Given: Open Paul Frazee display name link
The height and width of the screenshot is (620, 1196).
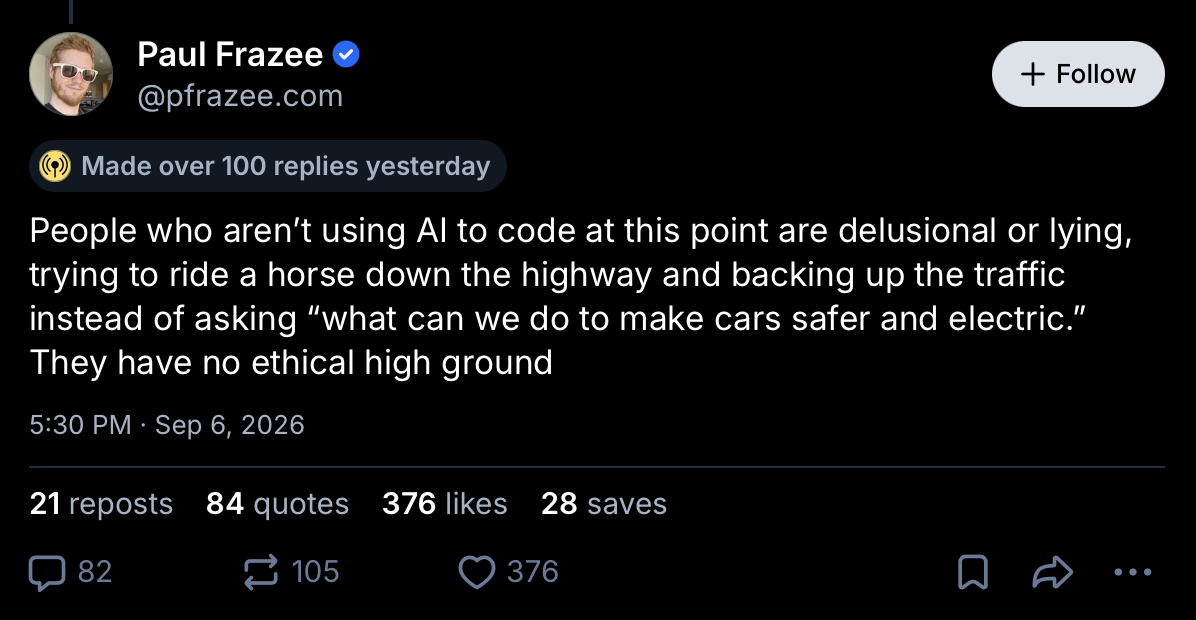Looking at the screenshot, I should click(230, 55).
